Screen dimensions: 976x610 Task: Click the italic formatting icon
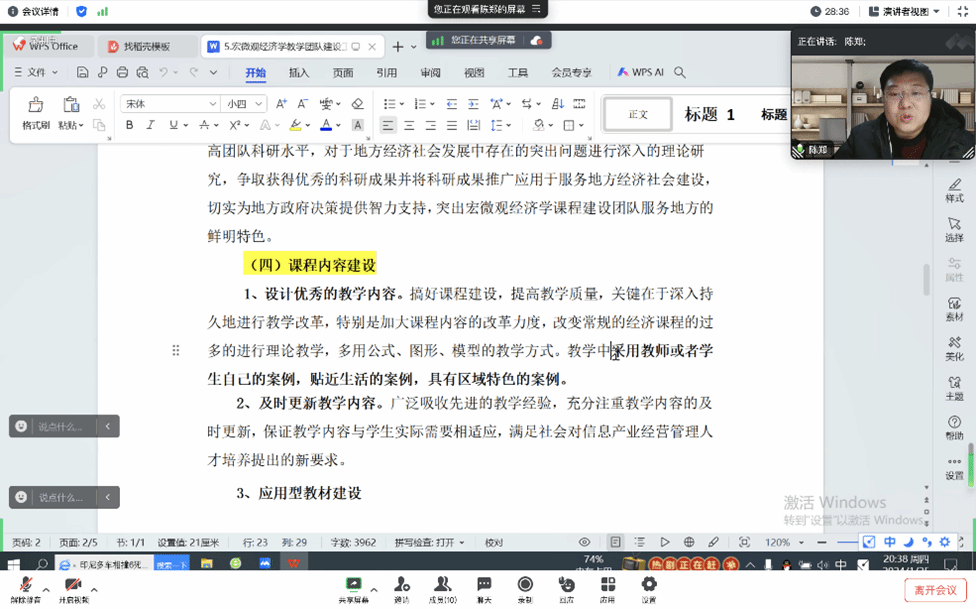point(151,125)
